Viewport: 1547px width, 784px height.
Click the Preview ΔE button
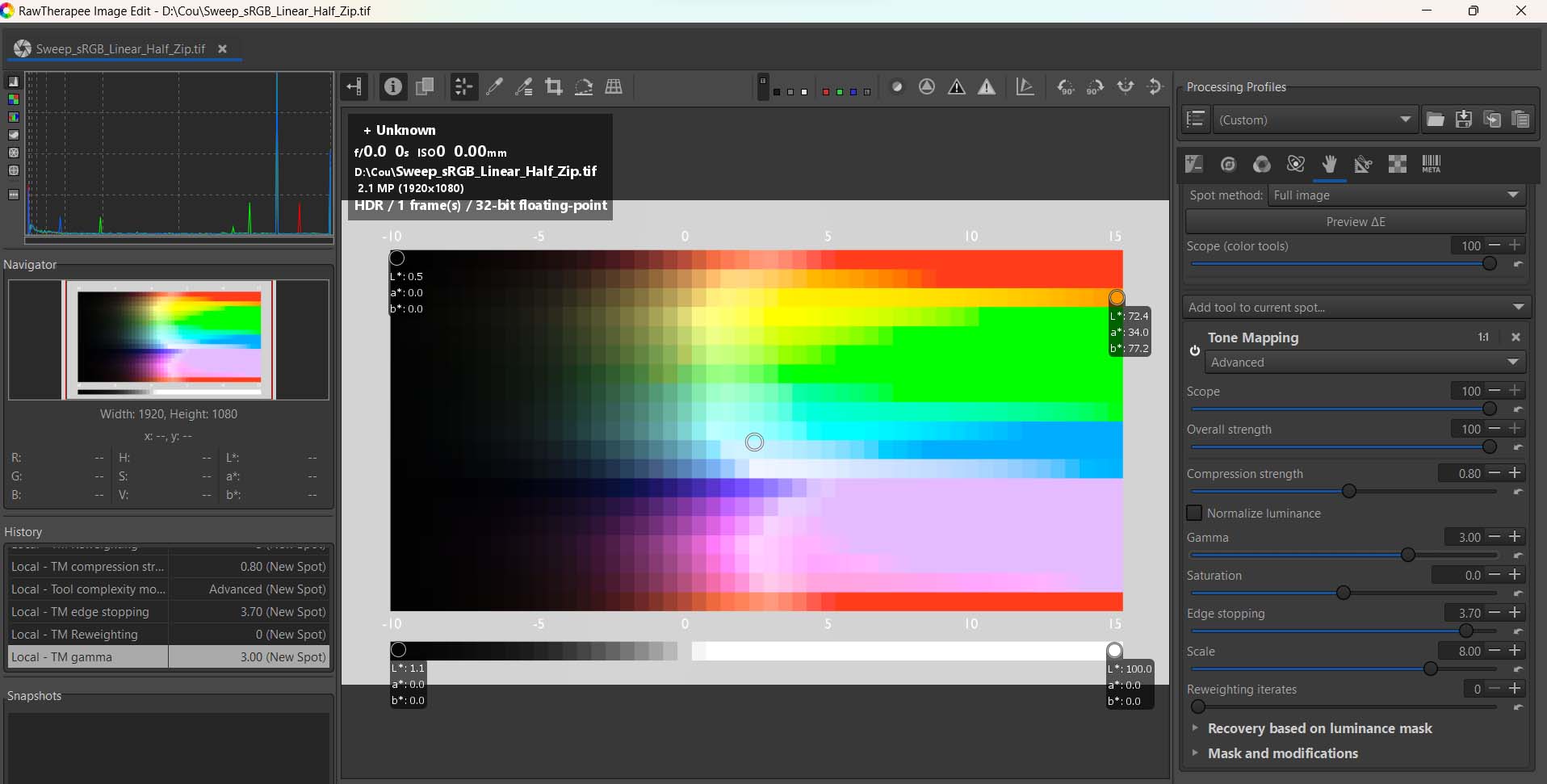[1356, 221]
